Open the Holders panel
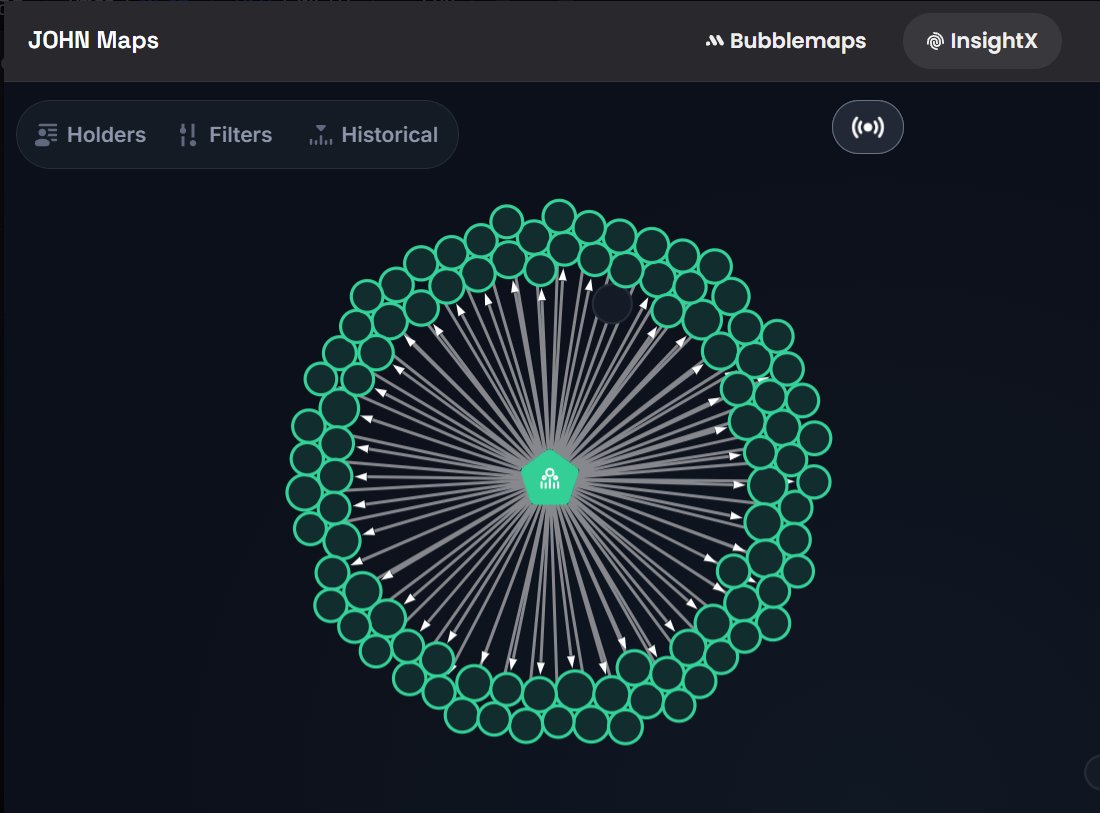Viewport: 1100px width, 813px height. tap(90, 135)
